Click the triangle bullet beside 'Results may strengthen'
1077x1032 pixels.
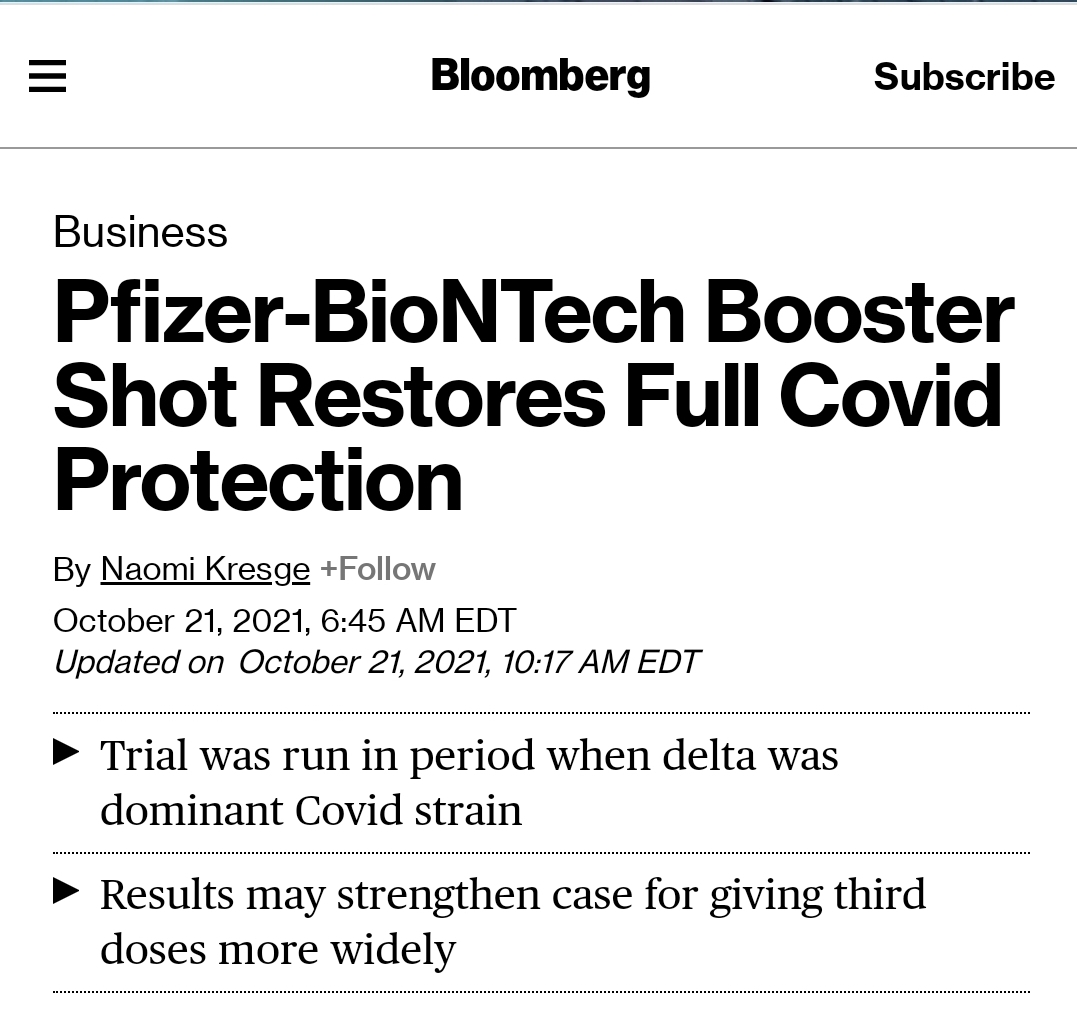click(66, 891)
